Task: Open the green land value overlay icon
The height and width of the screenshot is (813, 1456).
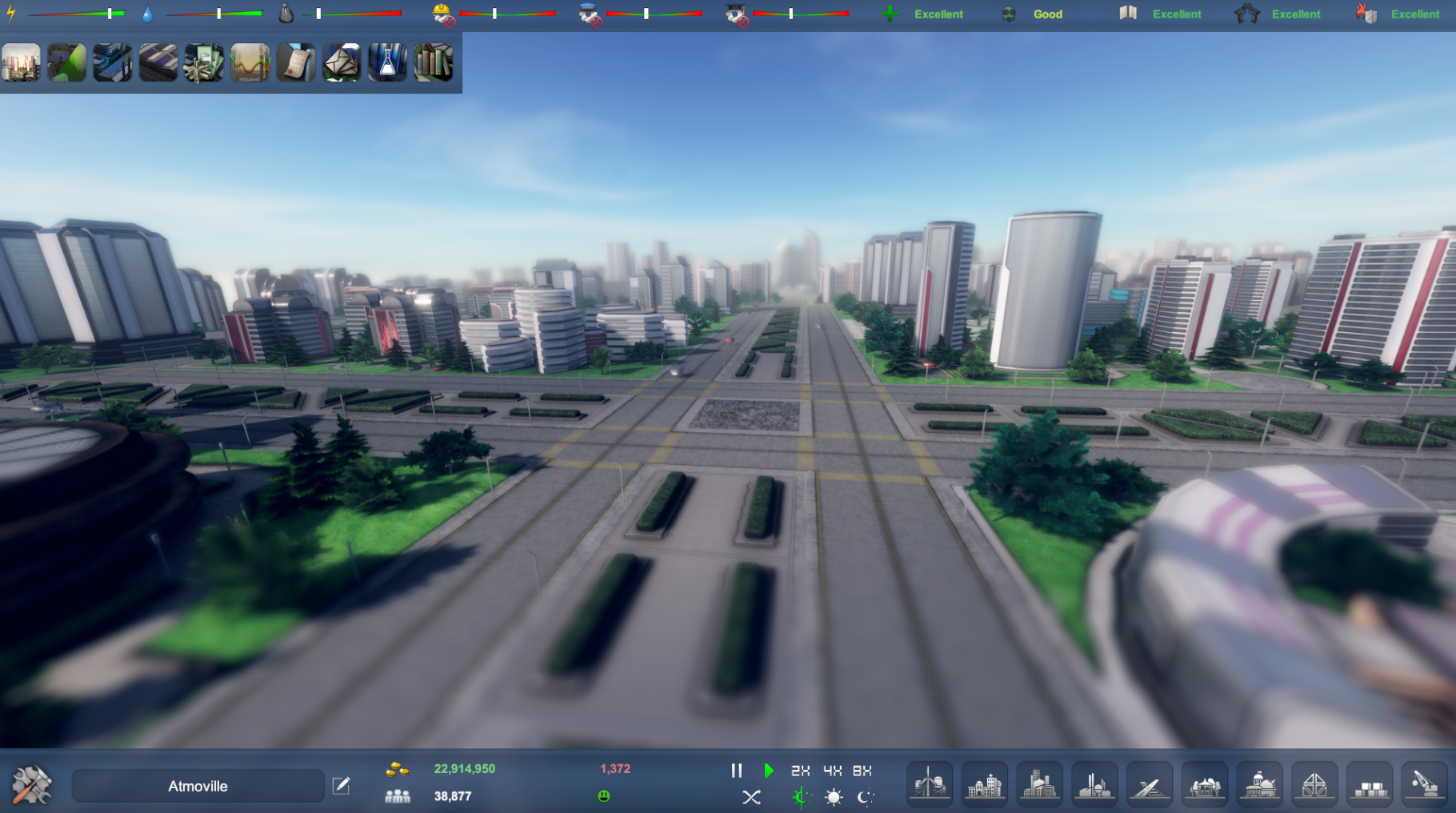Action: point(67,62)
